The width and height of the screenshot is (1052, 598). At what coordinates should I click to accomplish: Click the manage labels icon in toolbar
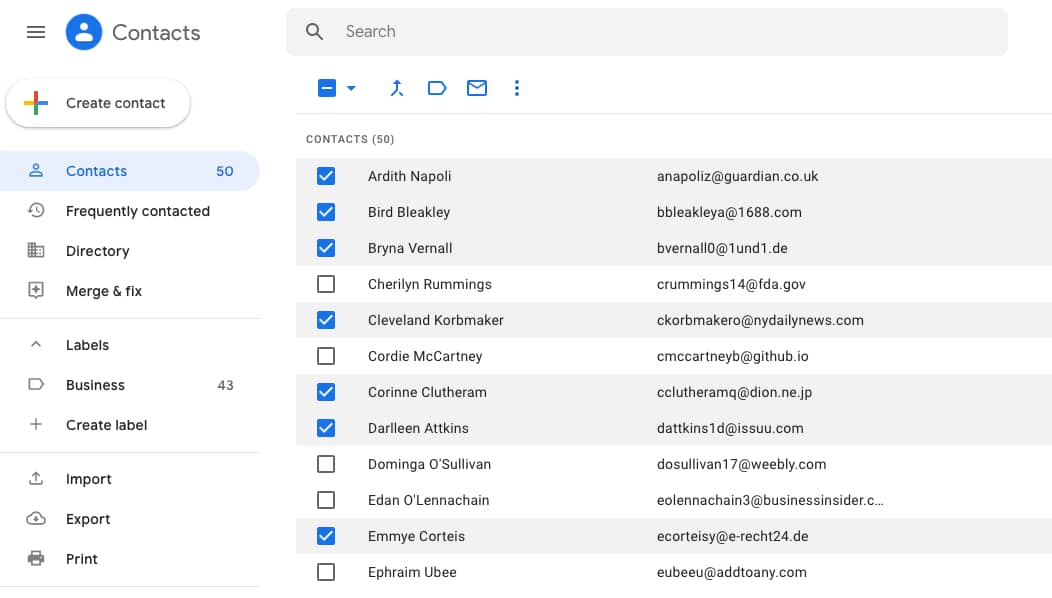click(437, 88)
